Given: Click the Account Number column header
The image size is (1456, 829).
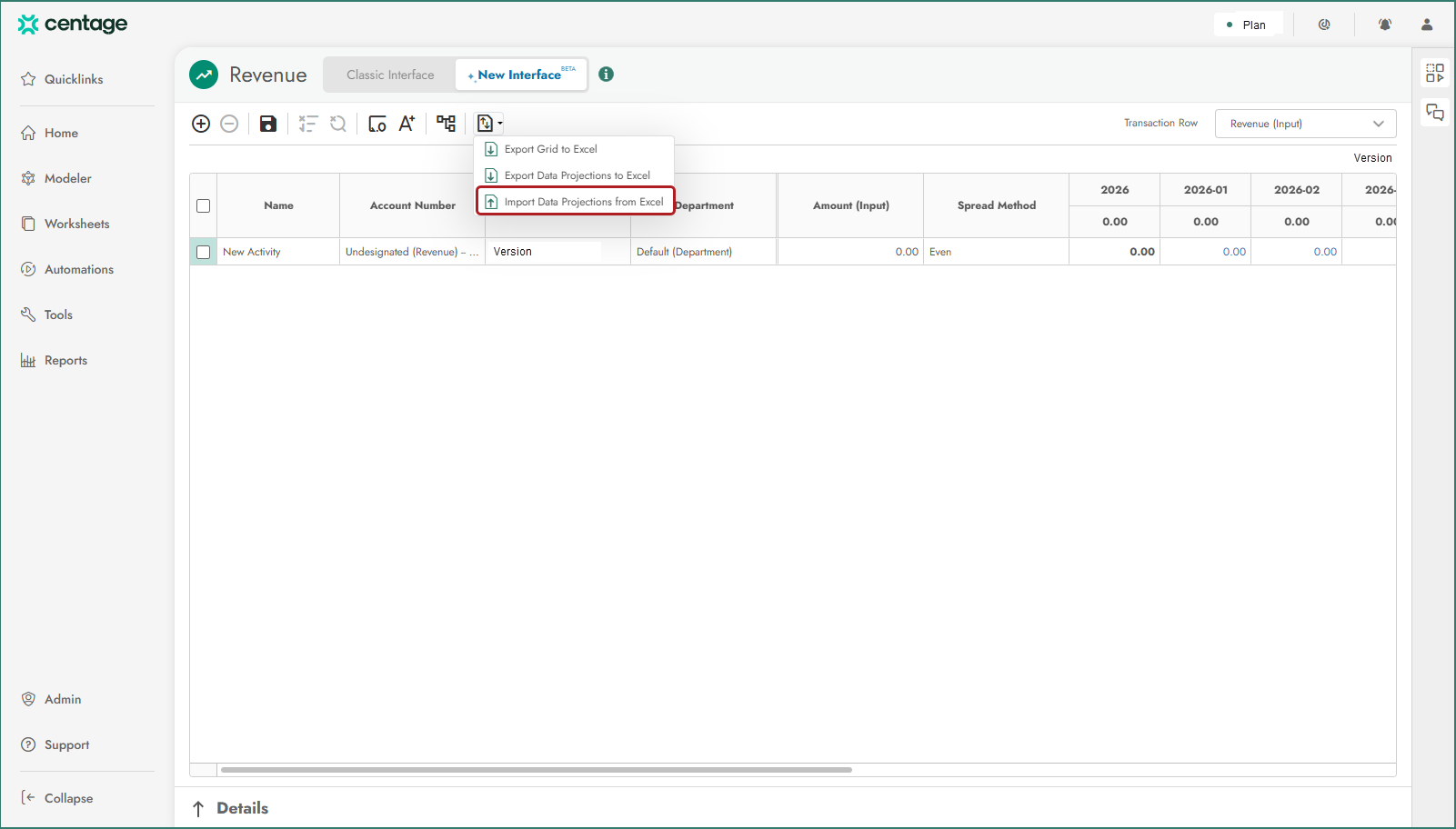Looking at the screenshot, I should [412, 206].
